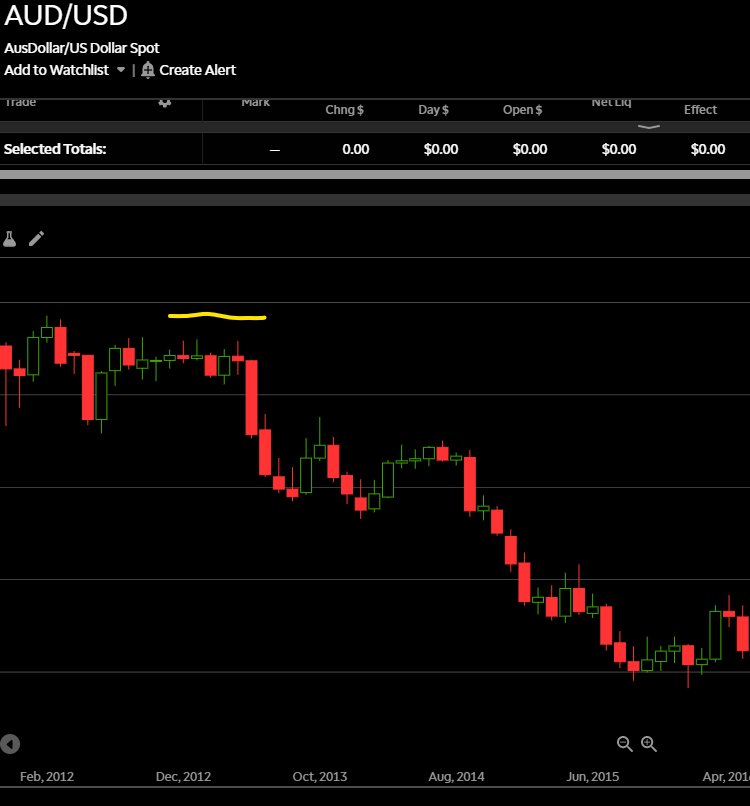The image size is (750, 806).
Task: Expand the panel chevron below Net Liq
Action: pyautogui.click(x=649, y=127)
